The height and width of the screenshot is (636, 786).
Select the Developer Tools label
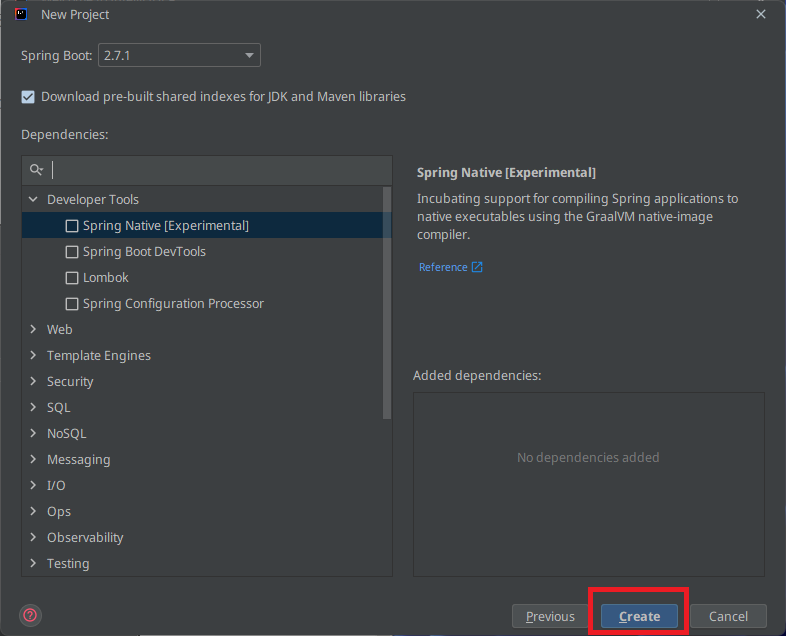coord(93,199)
